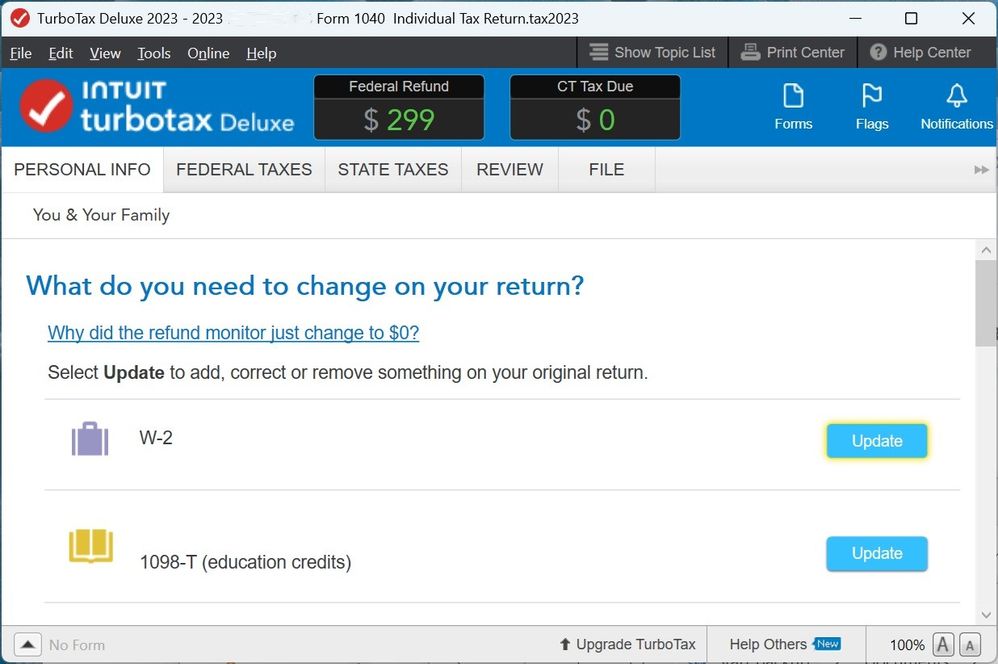Image resolution: width=998 pixels, height=664 pixels.
Task: Open Show Topic List
Action: pos(652,52)
